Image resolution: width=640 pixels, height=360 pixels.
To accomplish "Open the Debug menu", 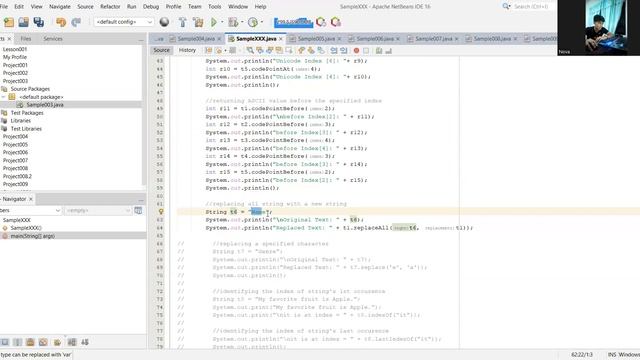I will [x=151, y=7].
